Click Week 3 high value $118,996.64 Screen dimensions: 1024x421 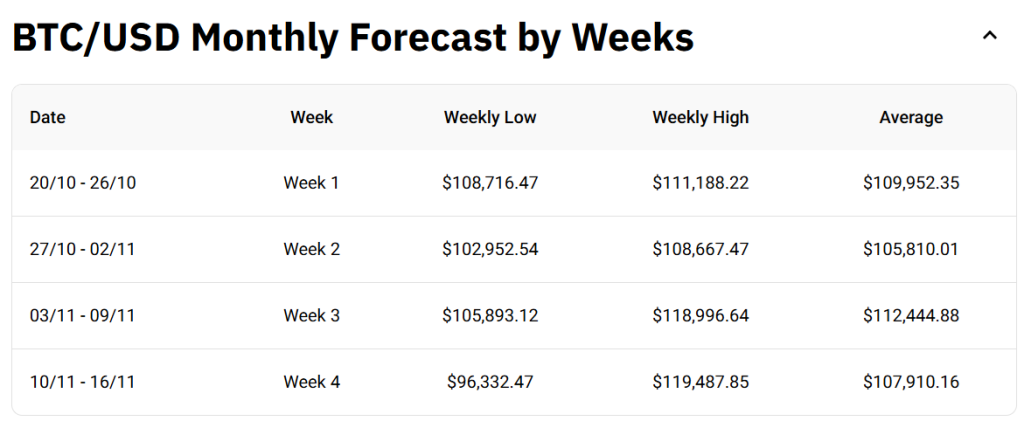click(700, 316)
